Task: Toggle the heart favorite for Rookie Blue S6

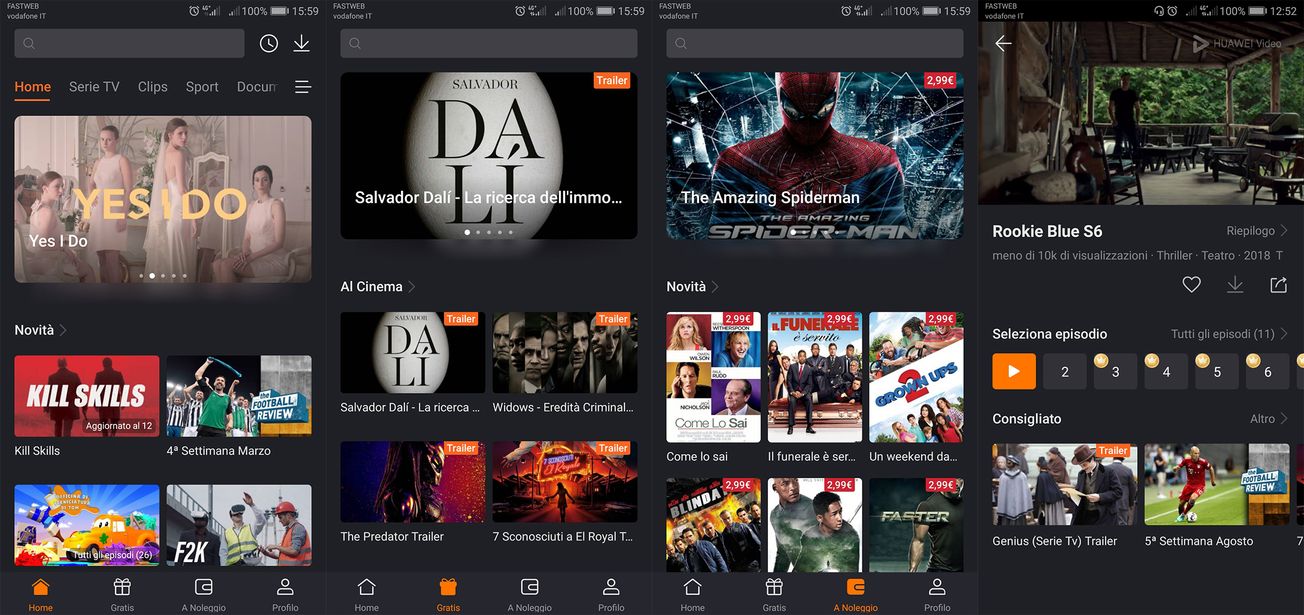Action: [x=1191, y=285]
